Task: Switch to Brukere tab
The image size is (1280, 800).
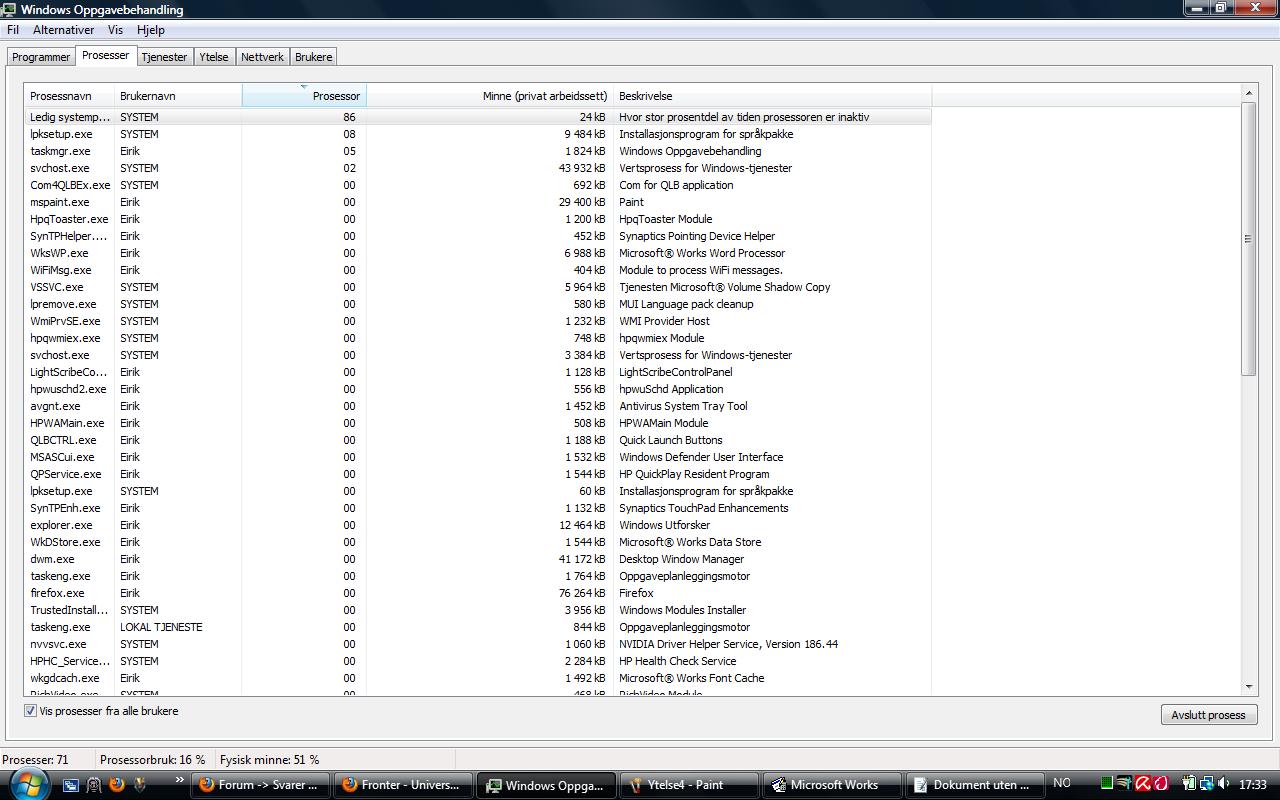Action: (x=313, y=57)
